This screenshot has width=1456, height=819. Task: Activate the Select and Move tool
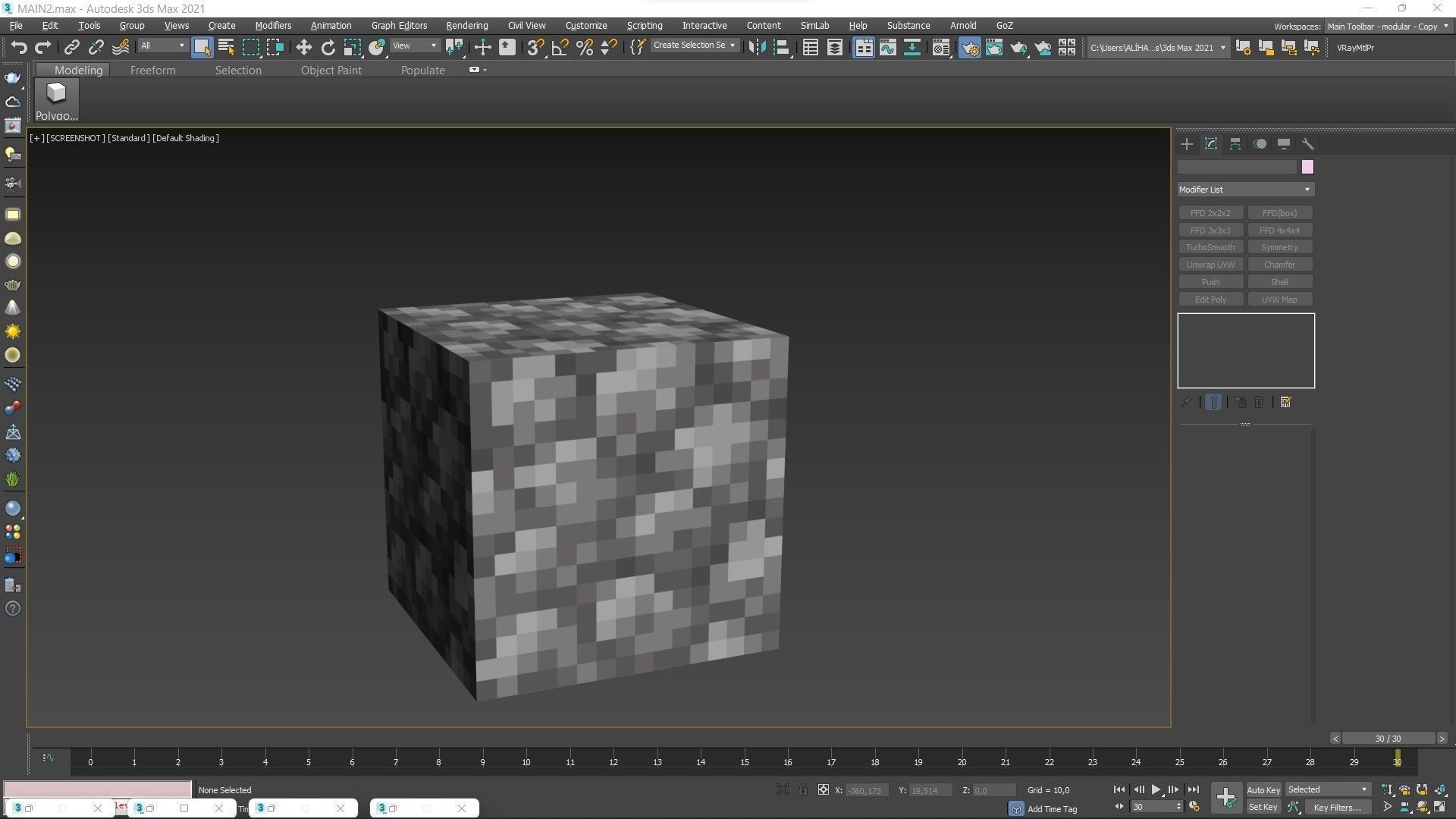303,47
